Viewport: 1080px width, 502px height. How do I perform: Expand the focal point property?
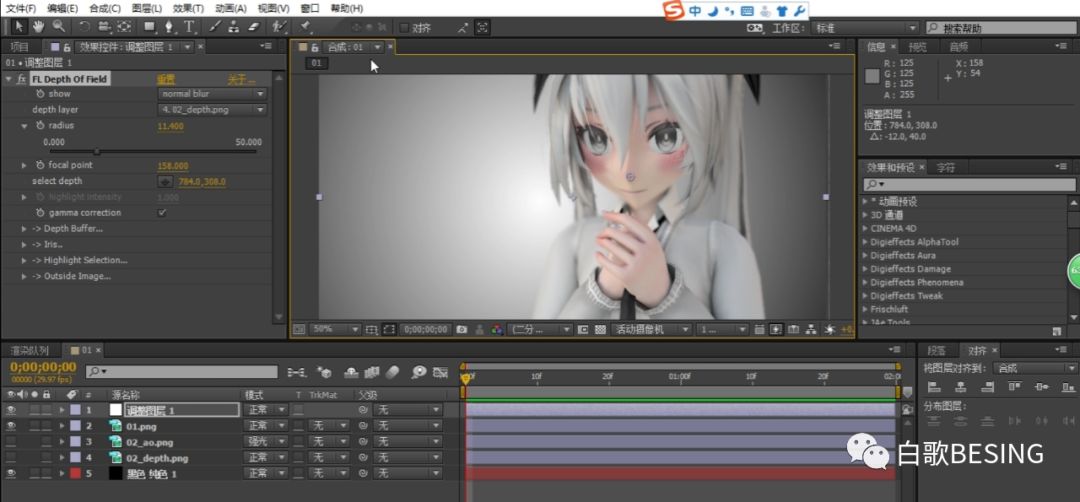(24, 165)
